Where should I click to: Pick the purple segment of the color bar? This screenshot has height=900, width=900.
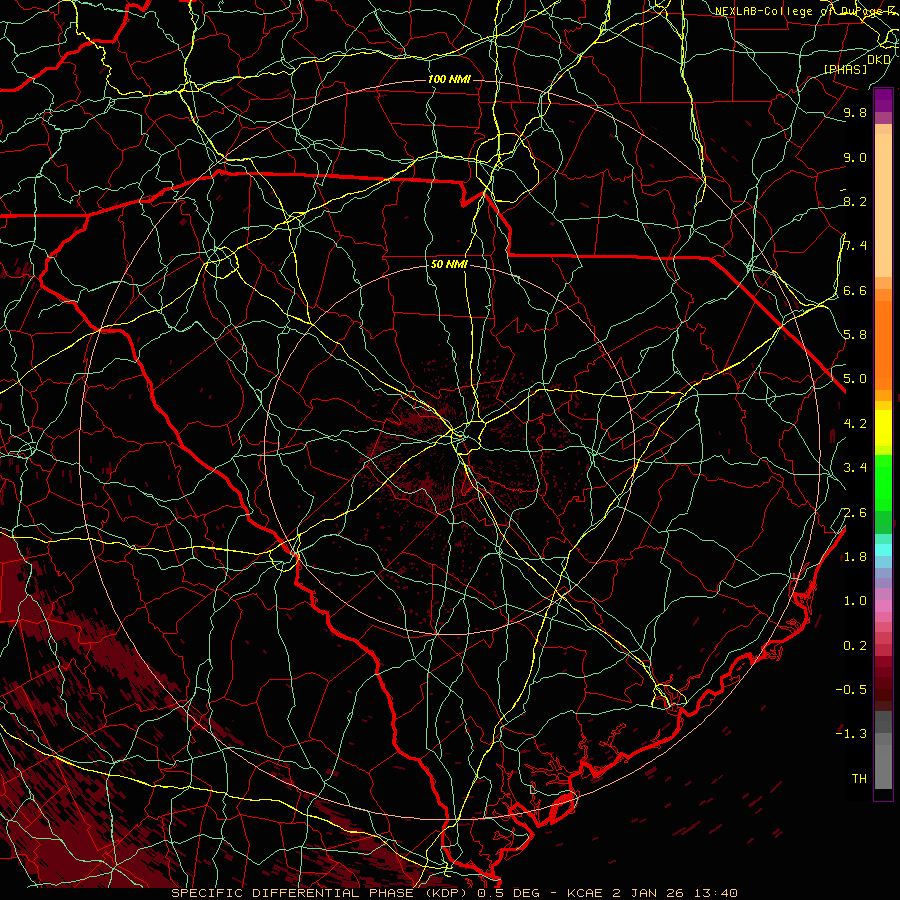[x=883, y=100]
